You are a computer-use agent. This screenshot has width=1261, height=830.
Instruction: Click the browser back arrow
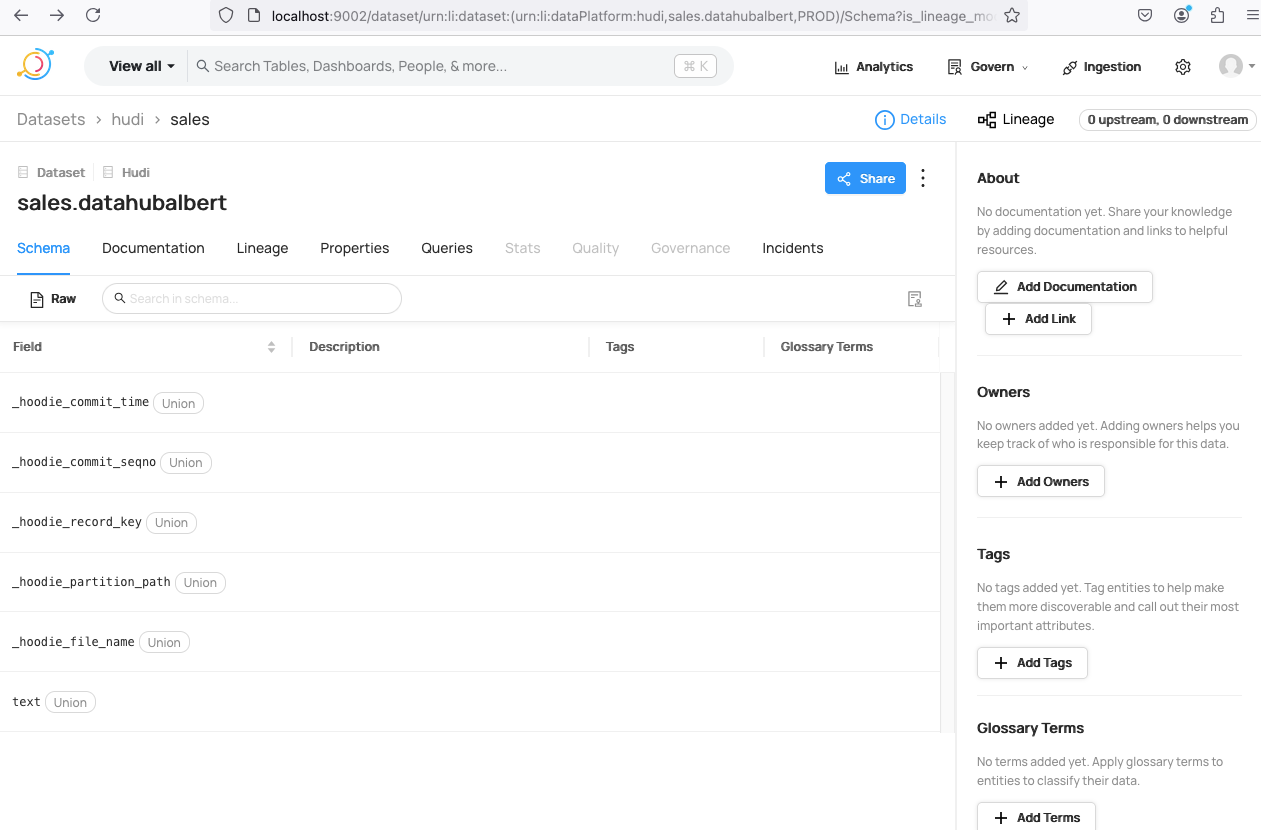(x=21, y=15)
